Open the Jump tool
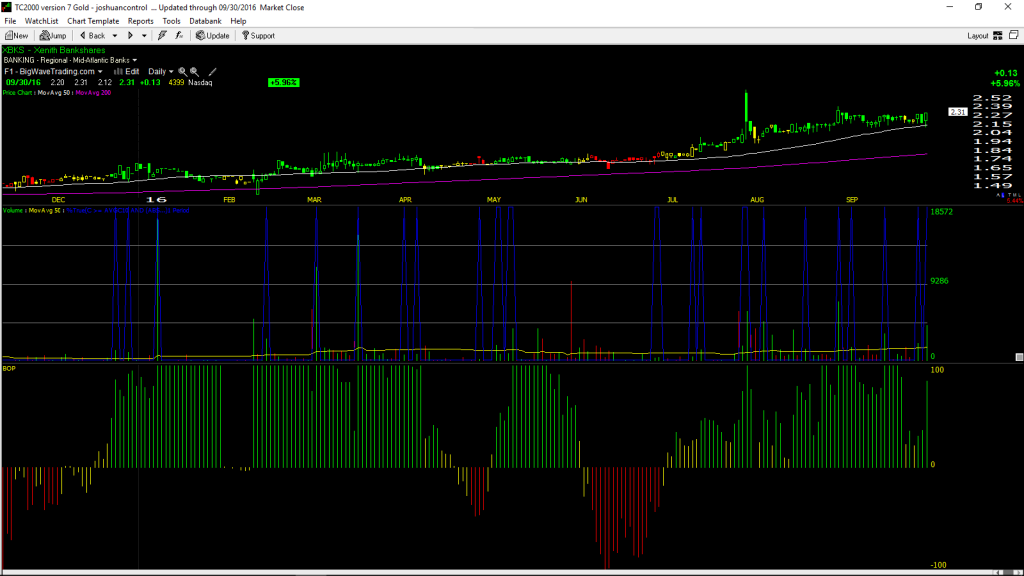 [x=53, y=36]
